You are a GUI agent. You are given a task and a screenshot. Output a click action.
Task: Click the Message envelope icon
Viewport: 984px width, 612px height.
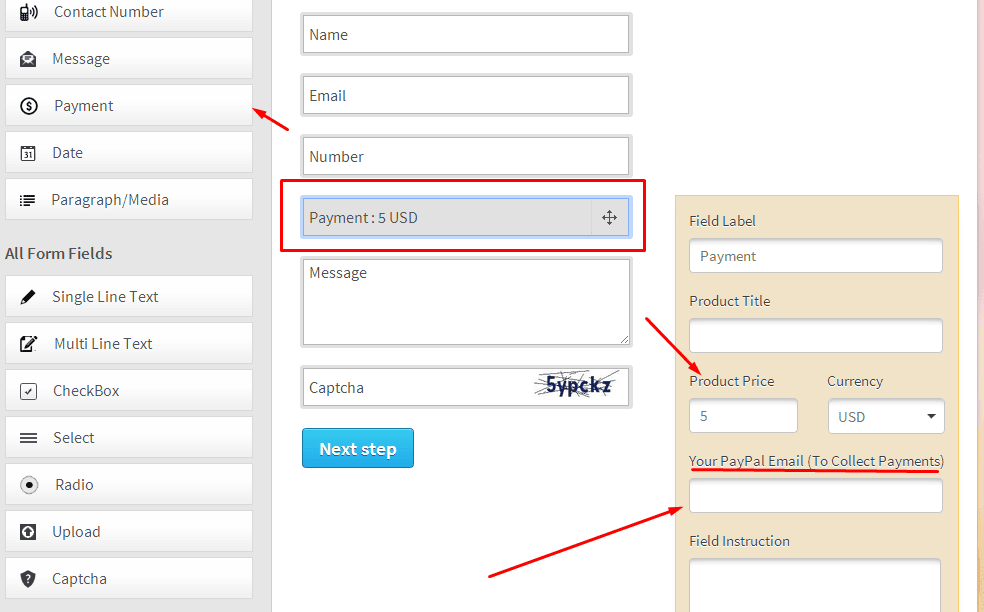[28, 59]
